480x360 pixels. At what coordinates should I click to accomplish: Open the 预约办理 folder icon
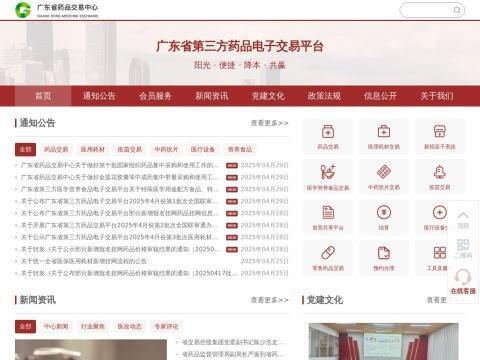384,253
